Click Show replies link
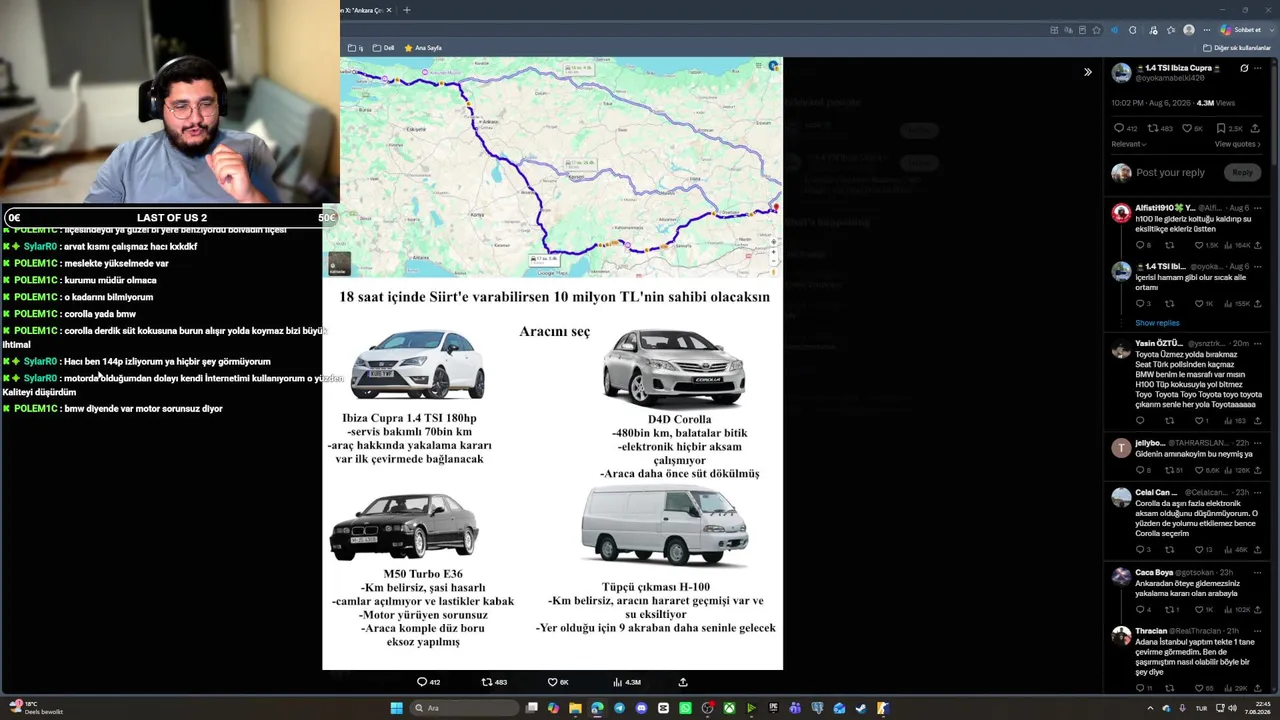Viewport: 1280px width, 720px height. [x=1157, y=323]
